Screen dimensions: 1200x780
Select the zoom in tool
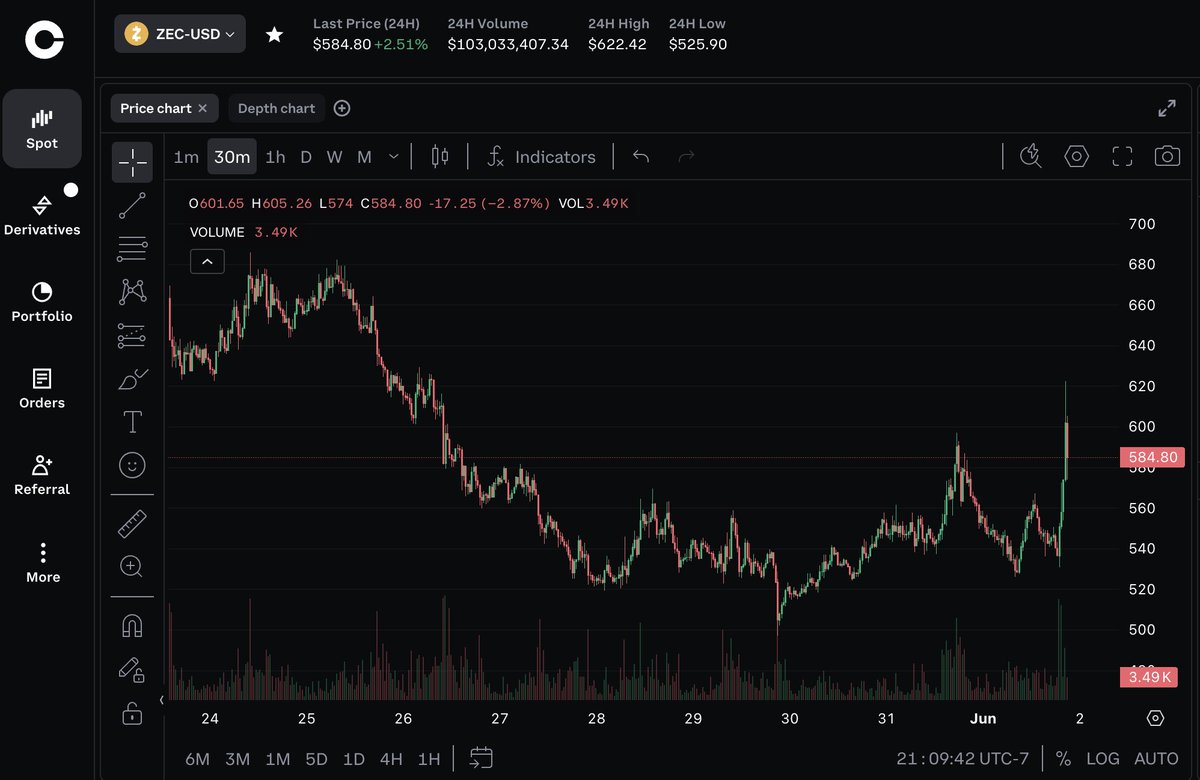click(132, 566)
